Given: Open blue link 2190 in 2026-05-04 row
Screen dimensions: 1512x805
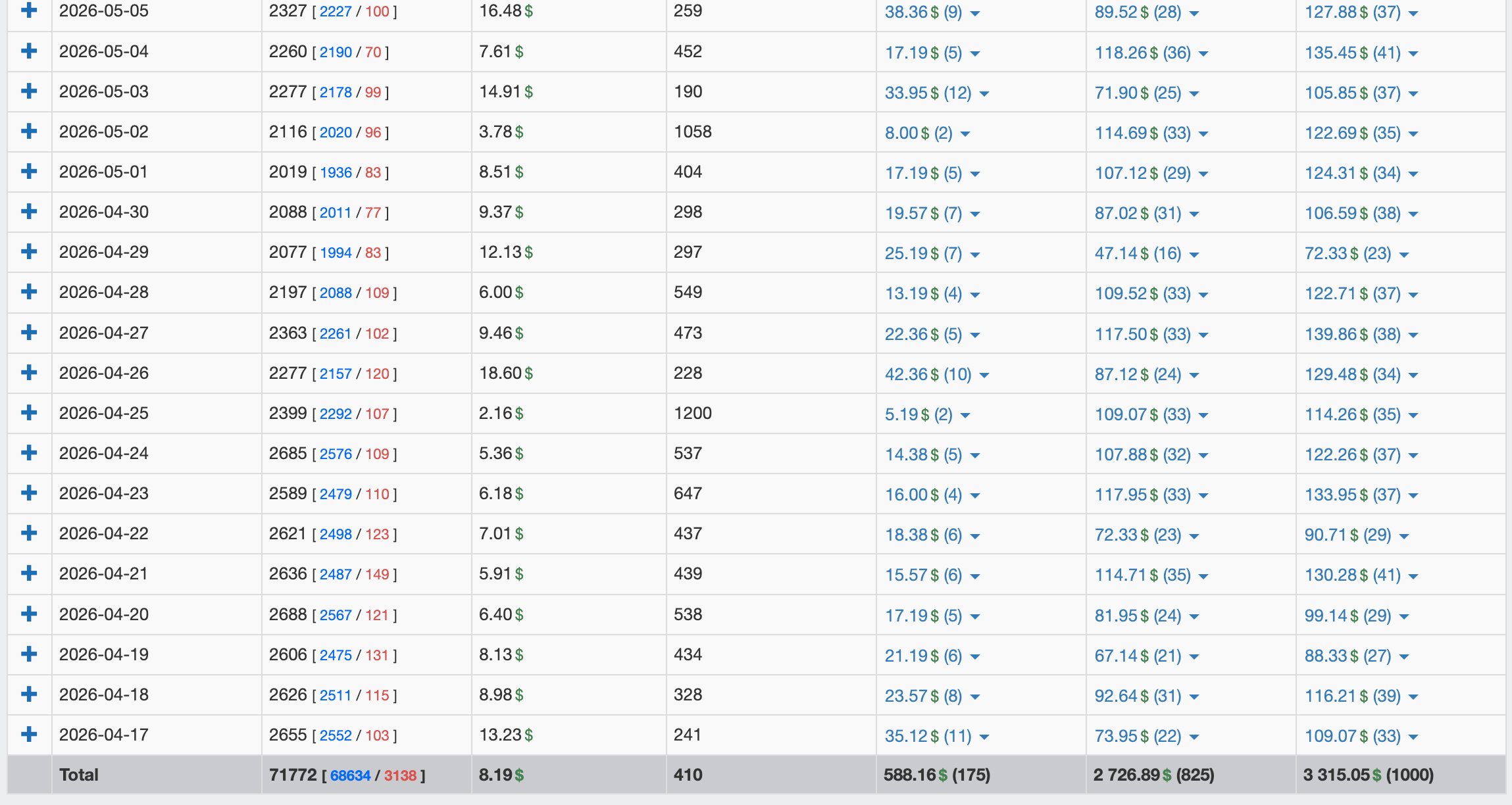Looking at the screenshot, I should point(336,52).
